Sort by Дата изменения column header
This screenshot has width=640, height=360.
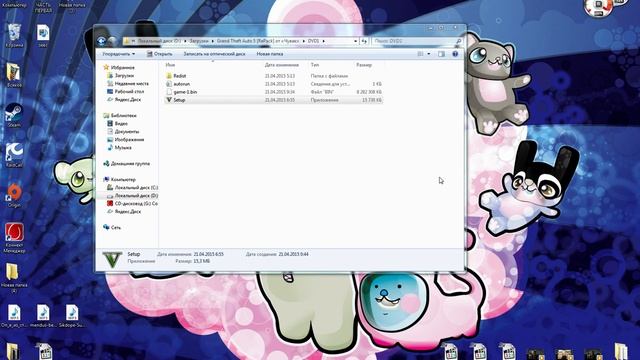tap(282, 65)
